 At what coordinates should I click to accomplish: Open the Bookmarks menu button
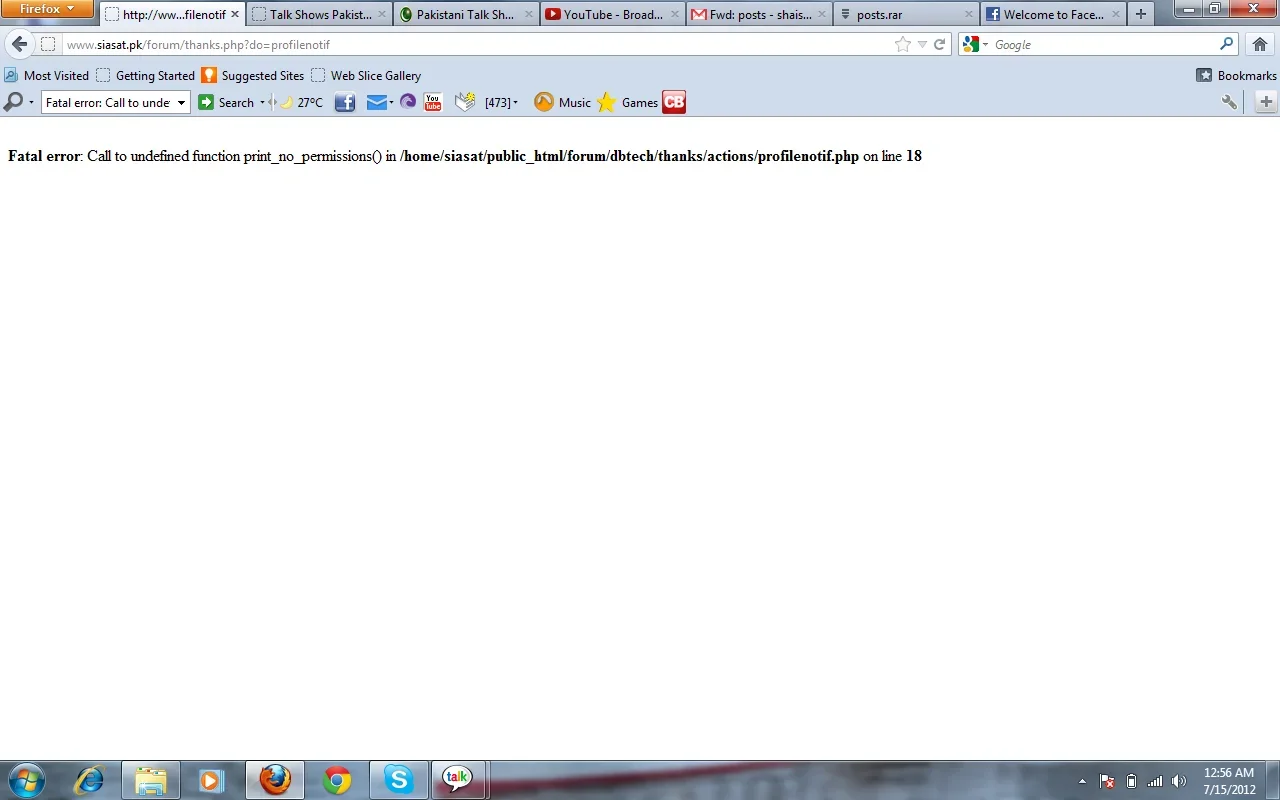(x=1236, y=75)
